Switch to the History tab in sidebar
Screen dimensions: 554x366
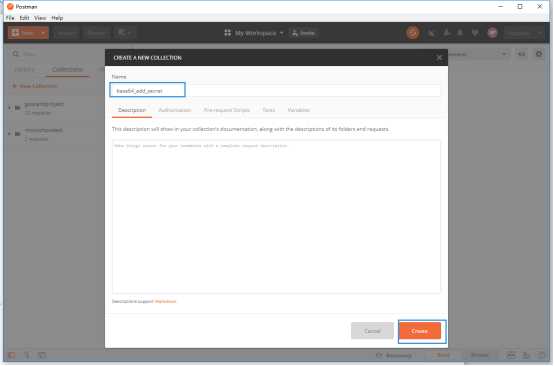[x=24, y=69]
